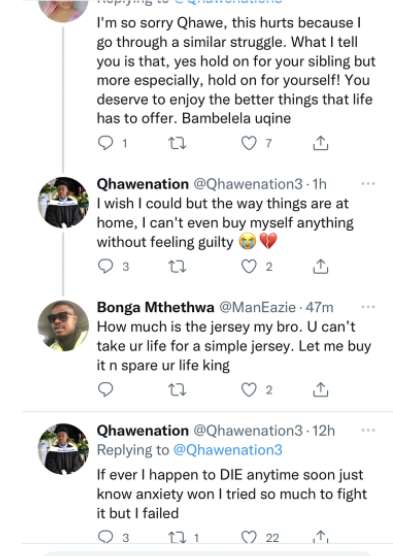This screenshot has width=393, height=556.
Task: Open Bonga Mthethwa's profile name
Action: [x=156, y=307]
